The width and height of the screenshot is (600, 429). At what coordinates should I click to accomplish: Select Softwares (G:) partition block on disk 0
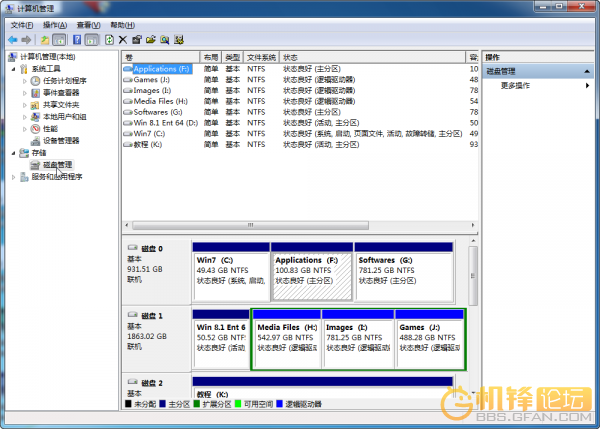coord(404,272)
